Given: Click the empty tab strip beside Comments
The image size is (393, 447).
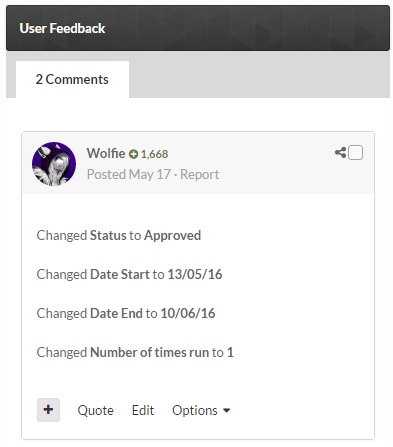Looking at the screenshot, I should tap(259, 75).
